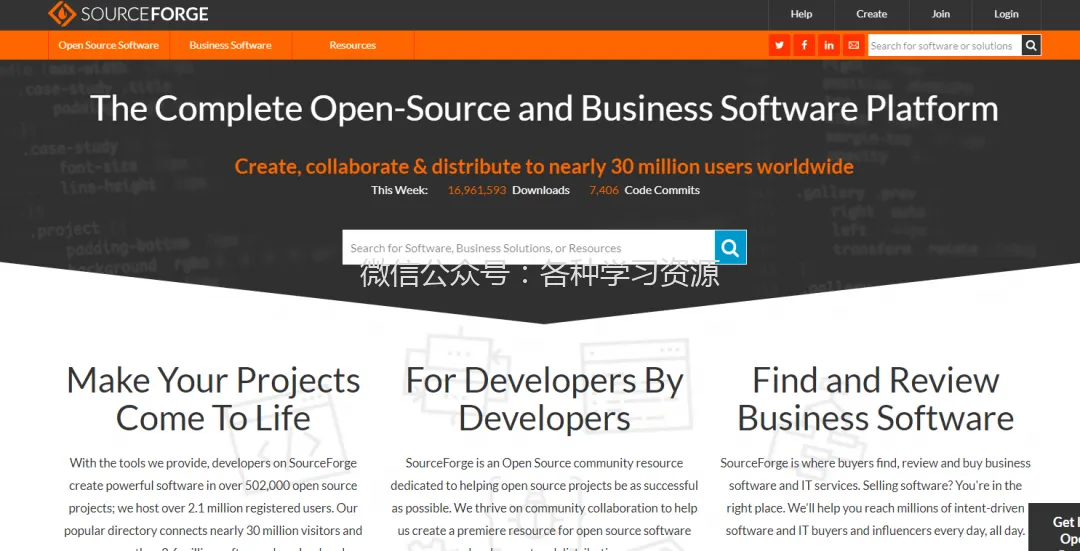Open the Help menu
This screenshot has height=551, width=1080.
tap(801, 14)
